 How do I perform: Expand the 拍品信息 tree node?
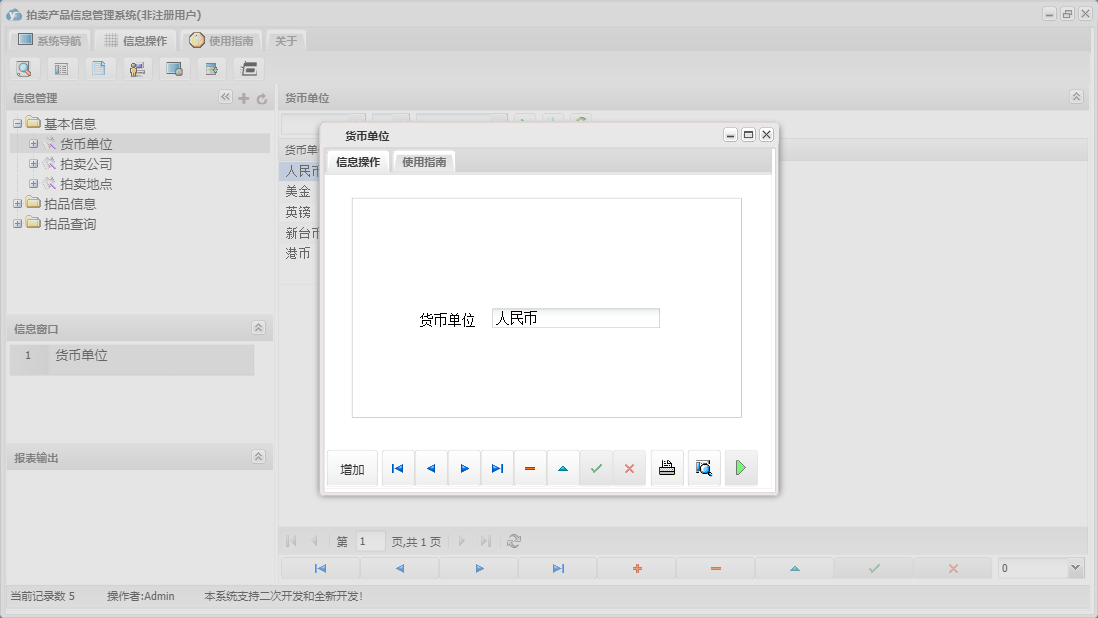pyautogui.click(x=17, y=202)
